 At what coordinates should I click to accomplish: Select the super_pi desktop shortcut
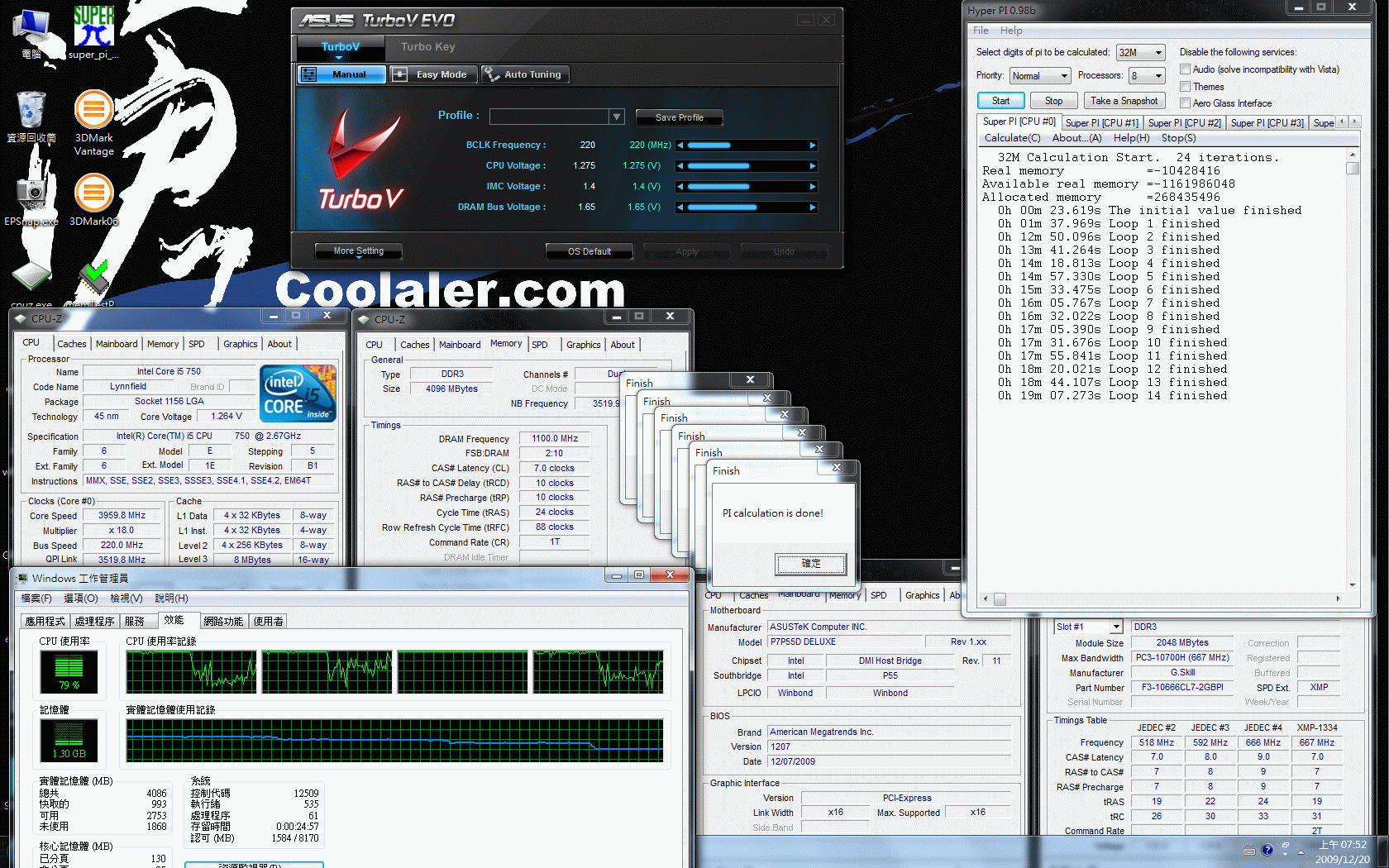tap(93, 33)
